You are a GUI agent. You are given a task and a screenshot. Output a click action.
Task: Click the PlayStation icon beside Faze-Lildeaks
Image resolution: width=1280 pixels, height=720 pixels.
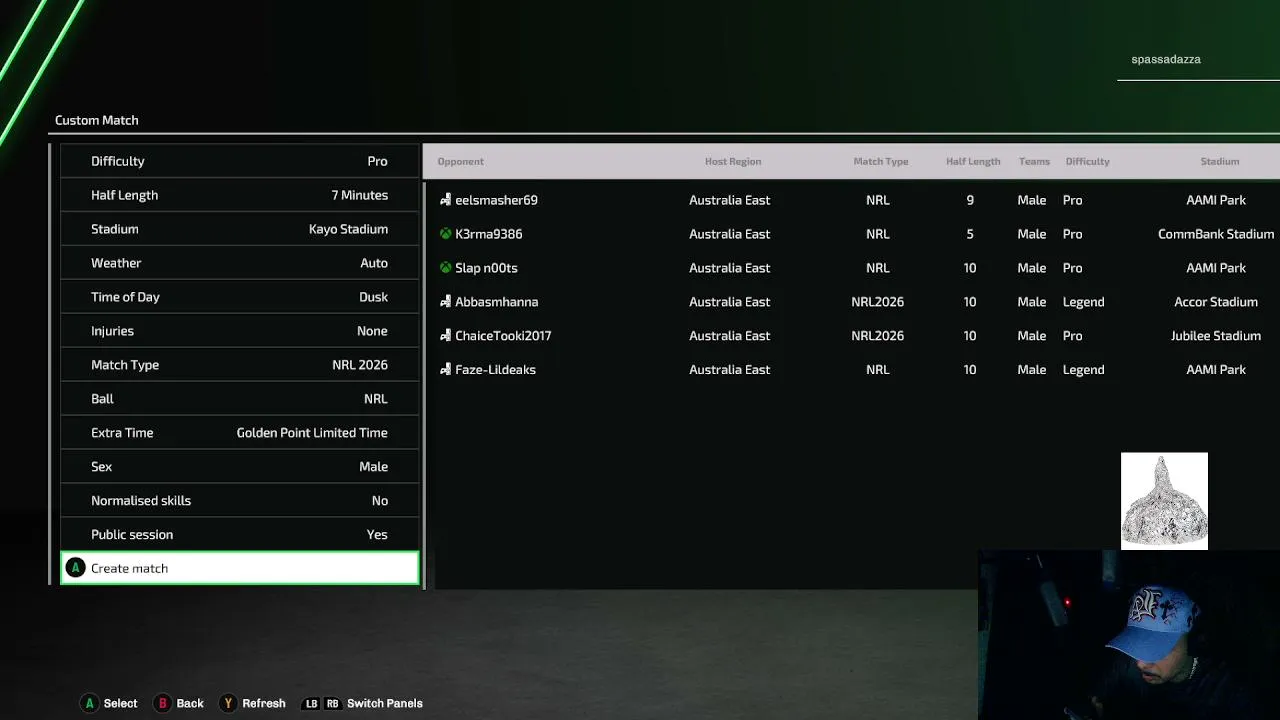click(446, 370)
